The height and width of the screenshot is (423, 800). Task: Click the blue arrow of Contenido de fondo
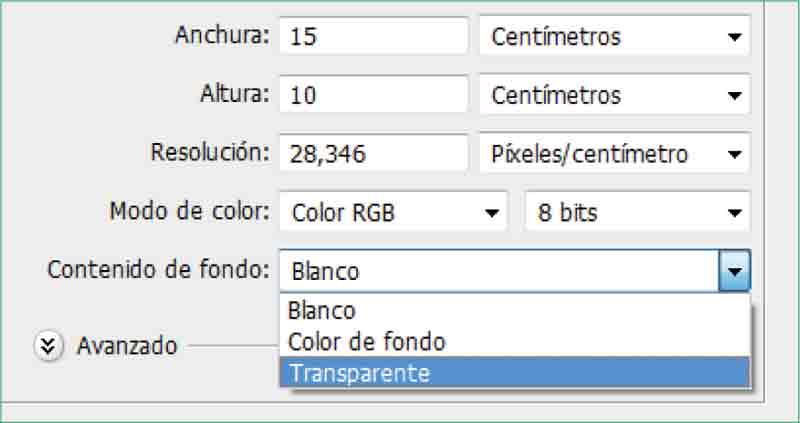735,271
